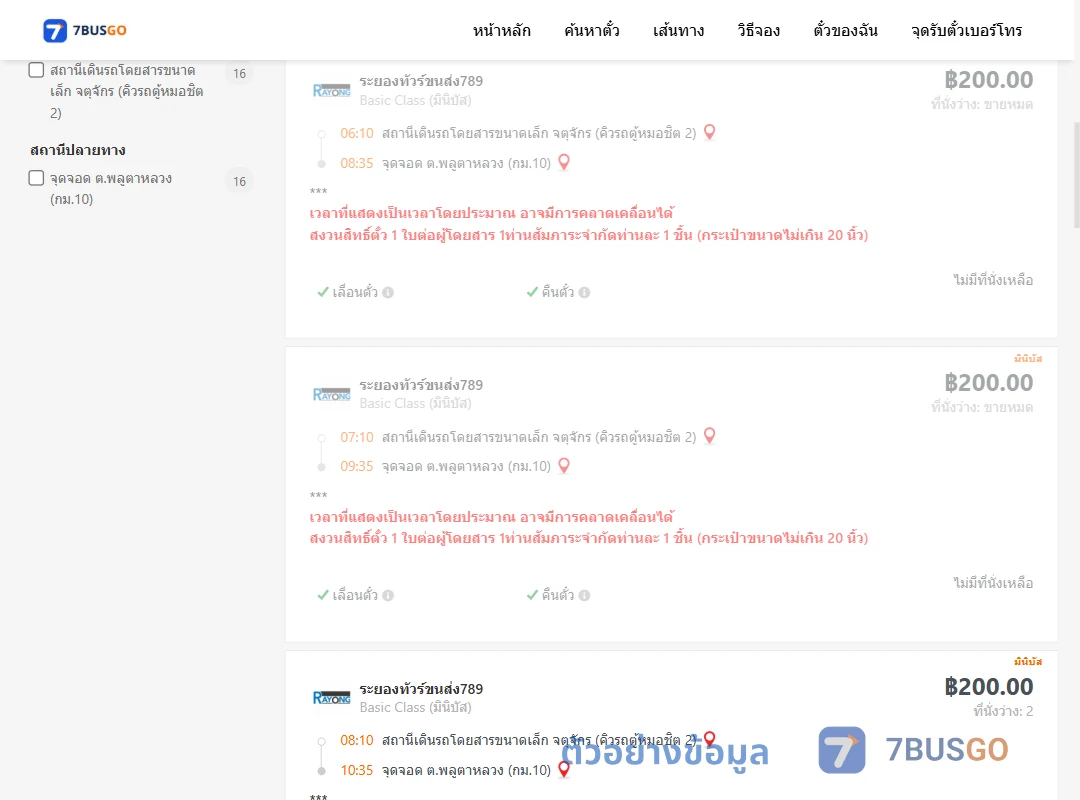The height and width of the screenshot is (800, 1080).
Task: Click green check next to เลื่อนตั๋ว in 07:10 trip
Action: (323, 595)
